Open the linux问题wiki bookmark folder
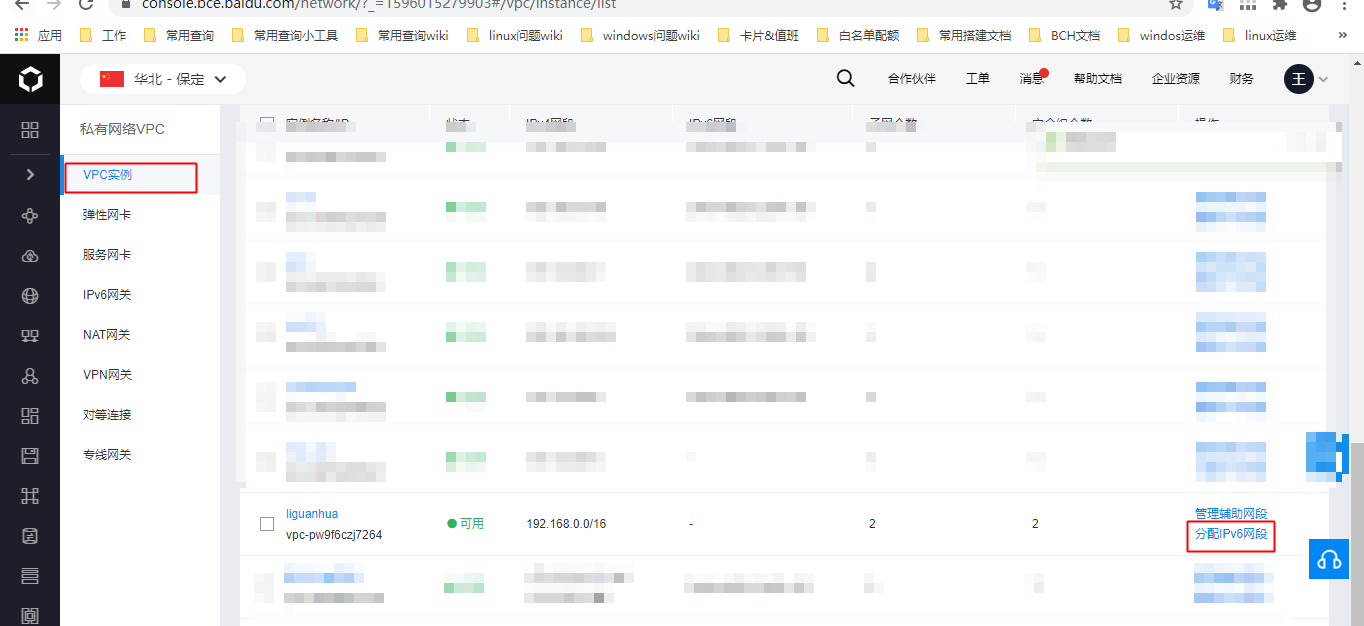This screenshot has width=1364, height=626. pos(514,35)
